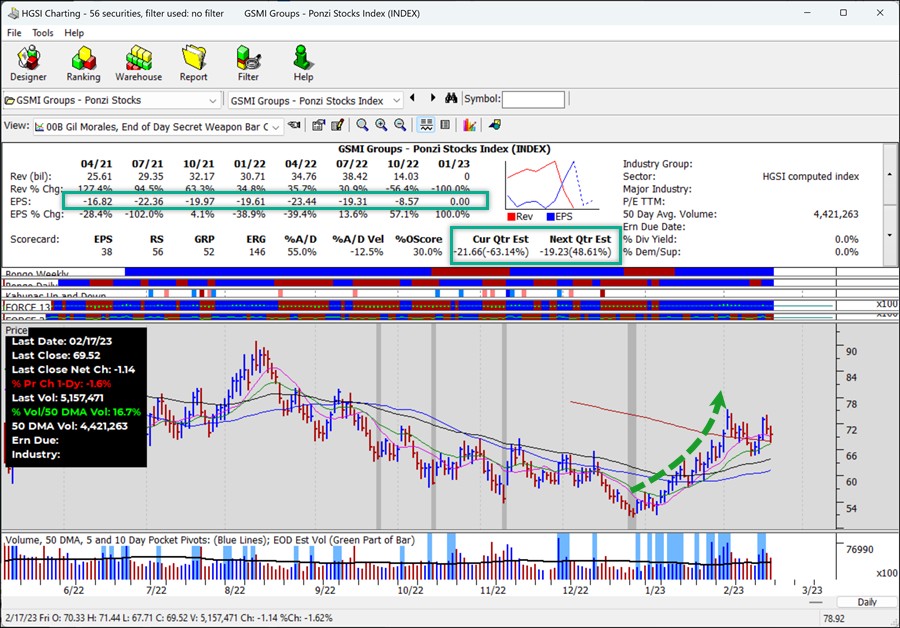900x628 pixels.
Task: Click % Vol/50 DMA Vol: 16.7% line
Action: (x=76, y=412)
